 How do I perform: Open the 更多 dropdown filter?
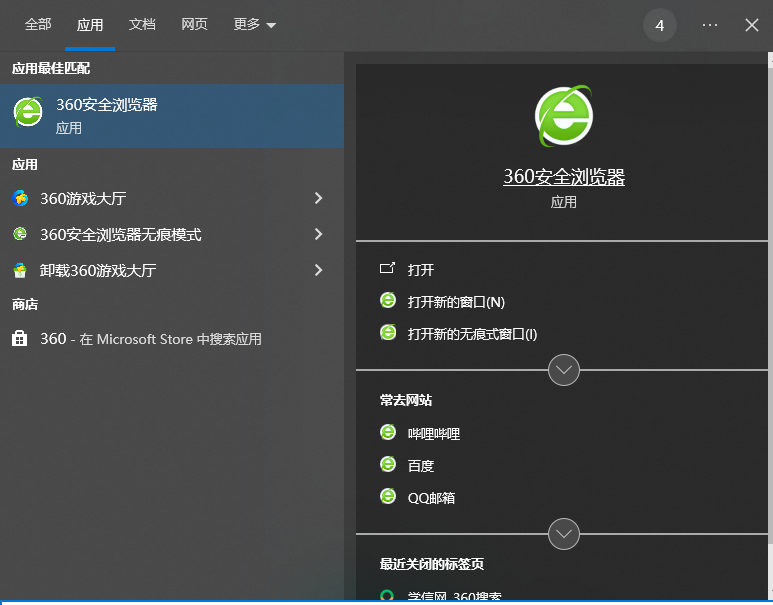tap(254, 24)
